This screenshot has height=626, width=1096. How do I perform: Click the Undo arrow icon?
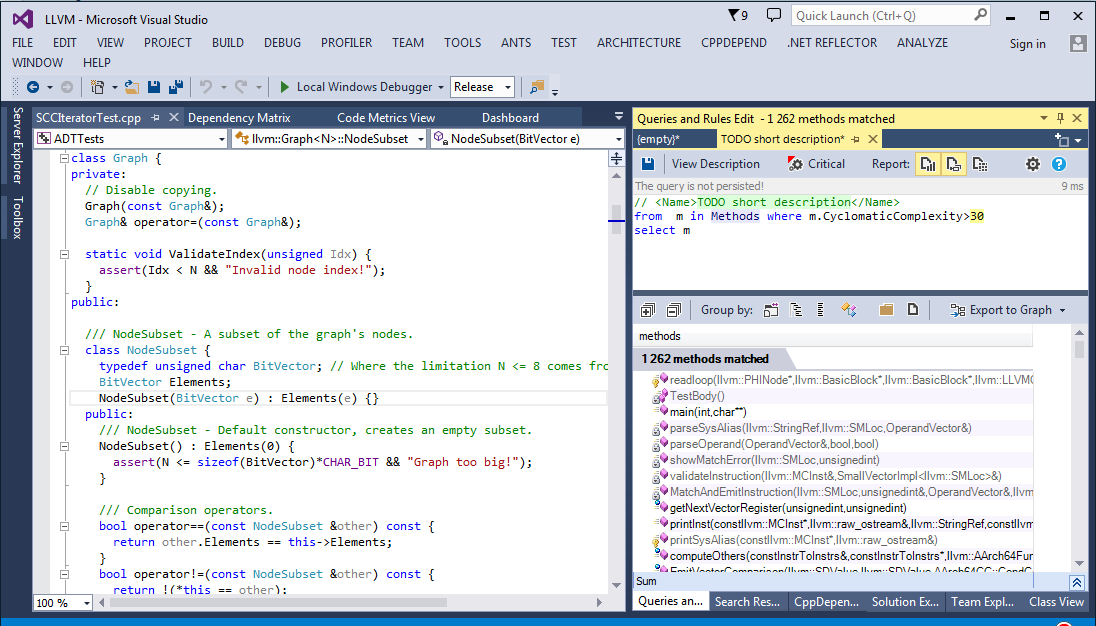[x=206, y=87]
